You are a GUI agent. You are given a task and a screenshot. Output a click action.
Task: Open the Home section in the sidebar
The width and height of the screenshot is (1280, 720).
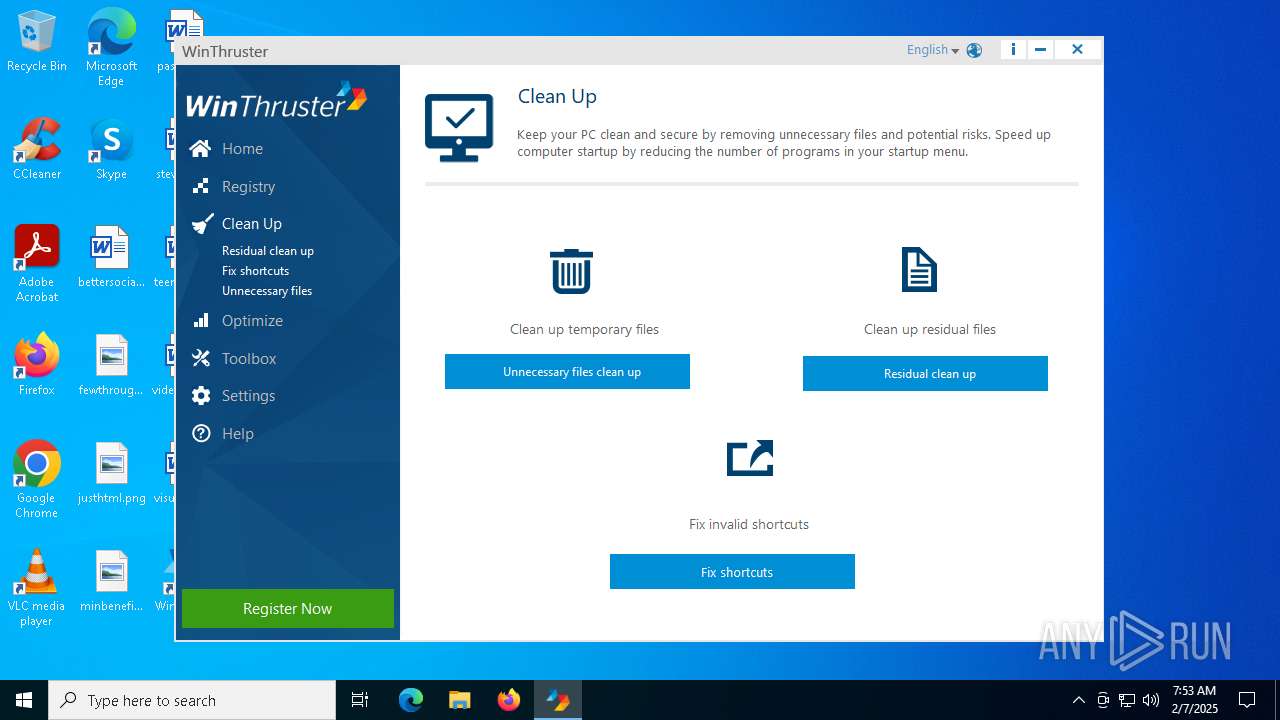click(x=242, y=148)
